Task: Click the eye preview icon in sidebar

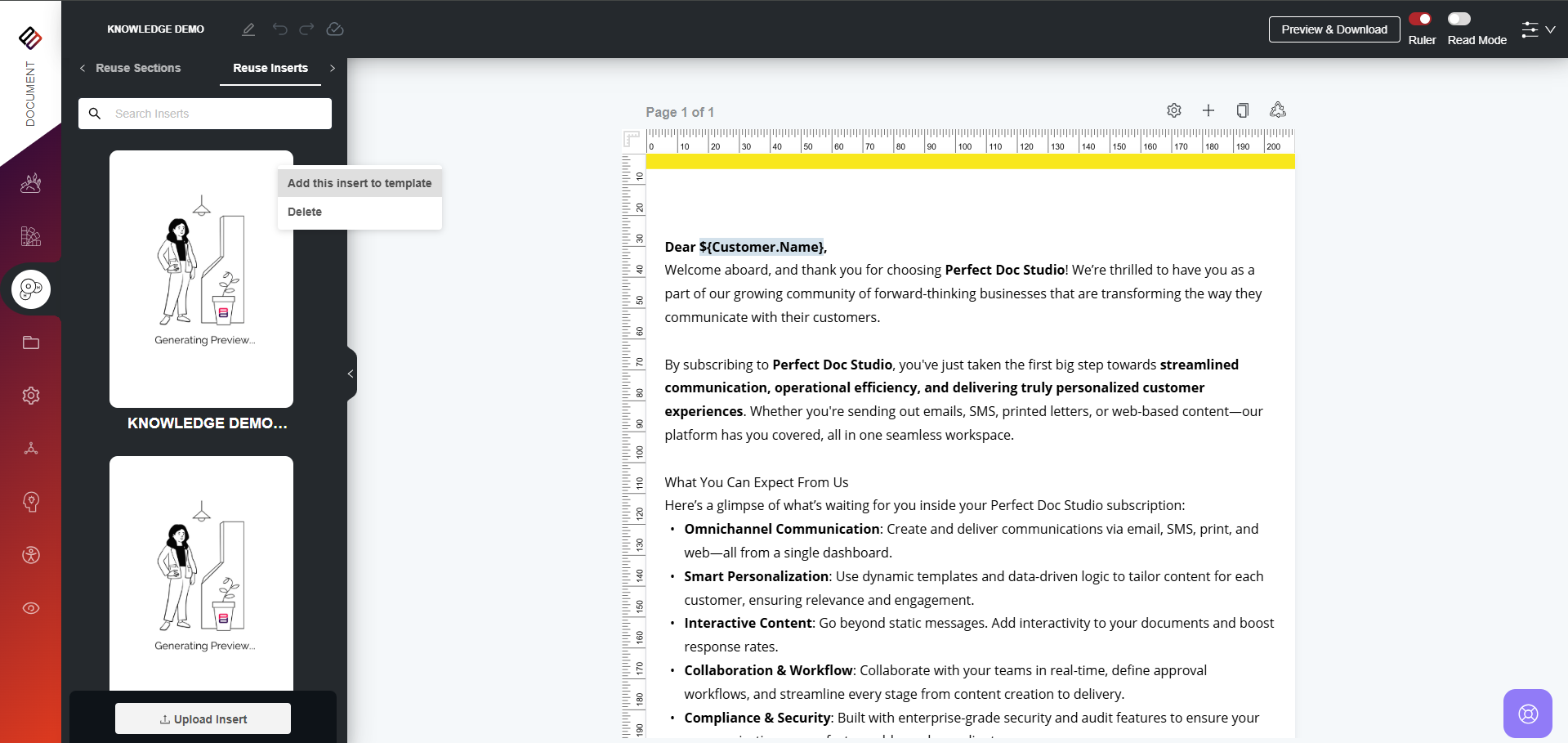Action: (31, 608)
